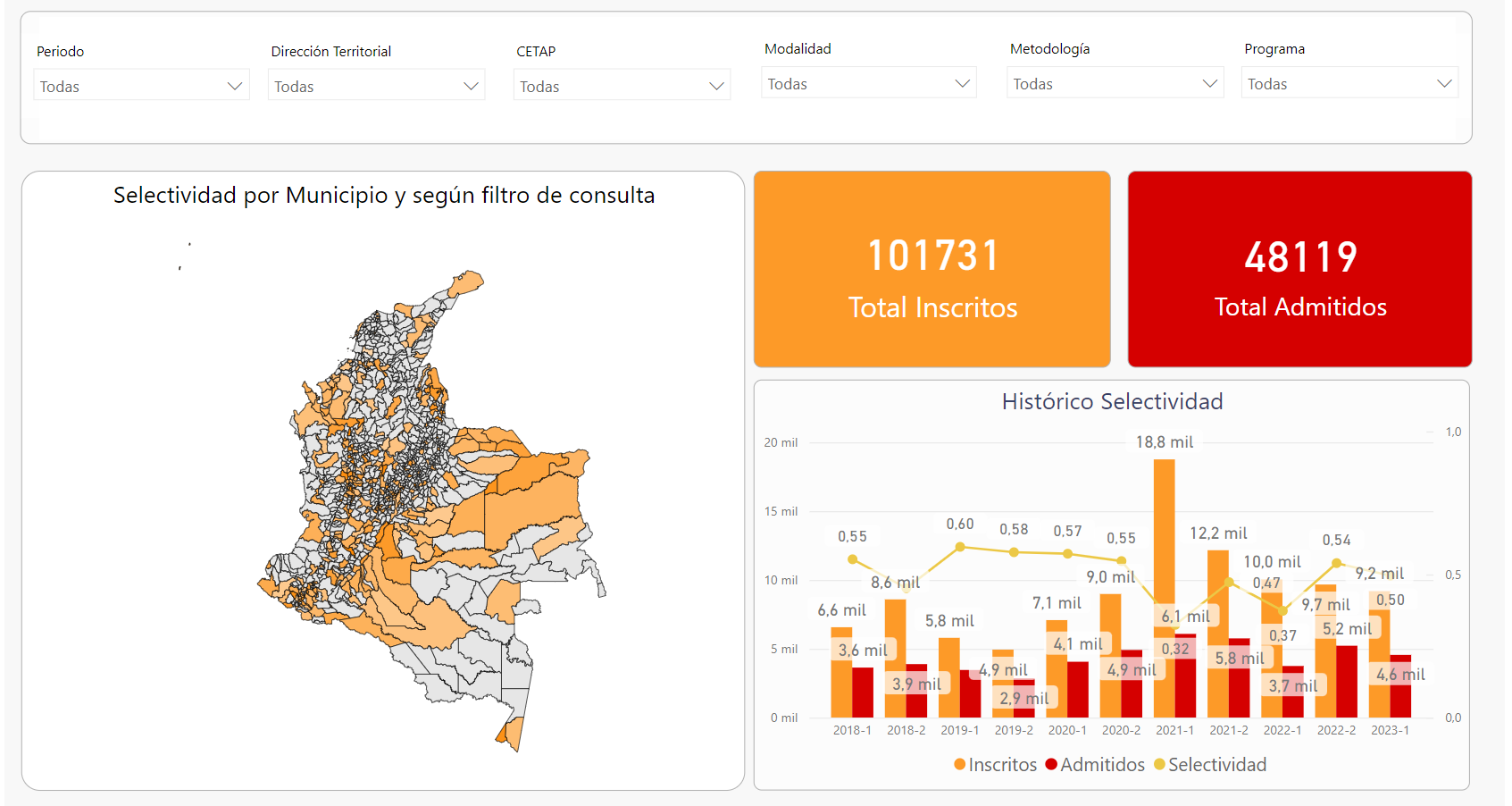The width and height of the screenshot is (1512, 806).
Task: Open the Periodo dropdown
Action: click(x=141, y=86)
